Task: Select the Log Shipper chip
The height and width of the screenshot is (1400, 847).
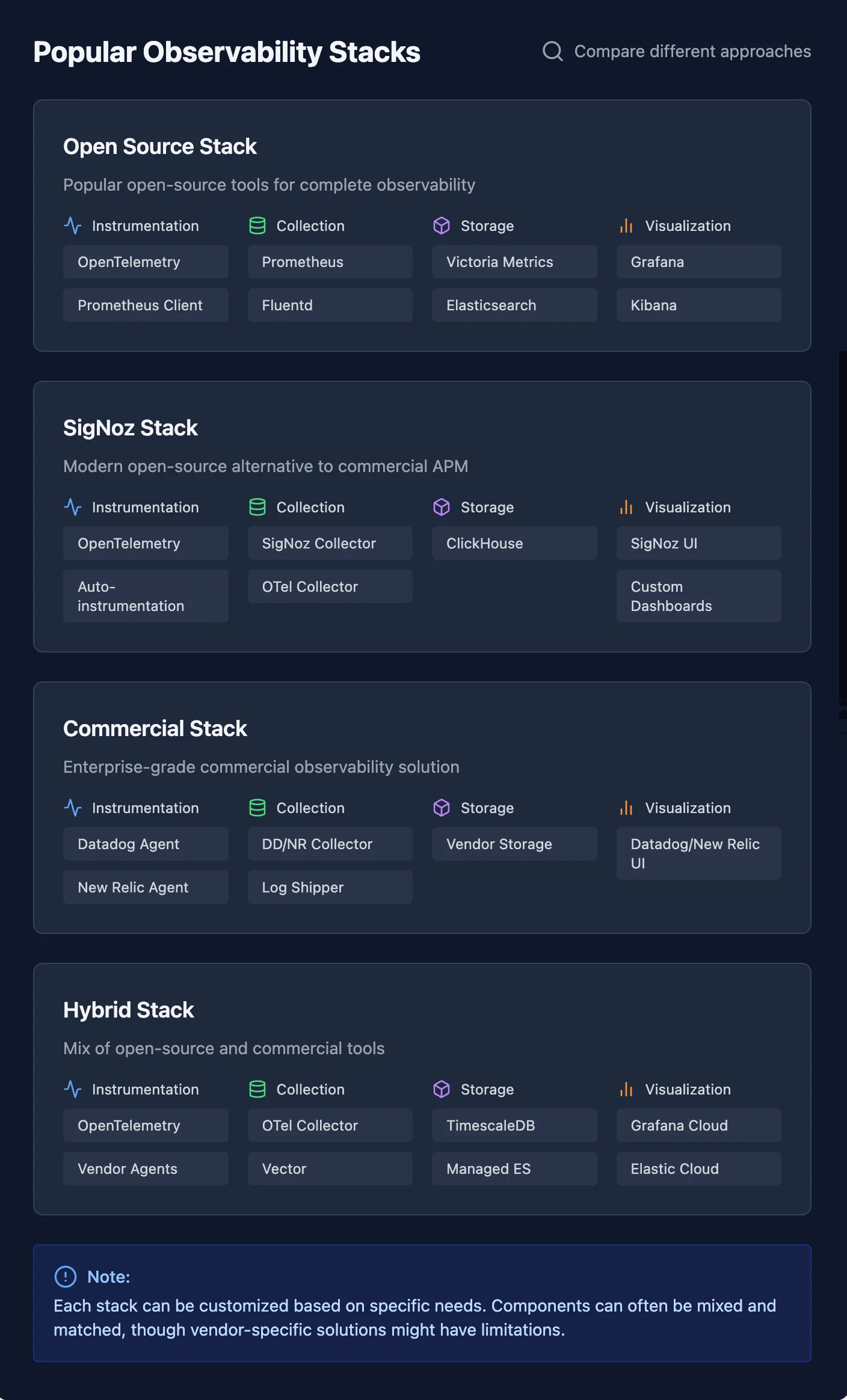Action: coord(330,887)
